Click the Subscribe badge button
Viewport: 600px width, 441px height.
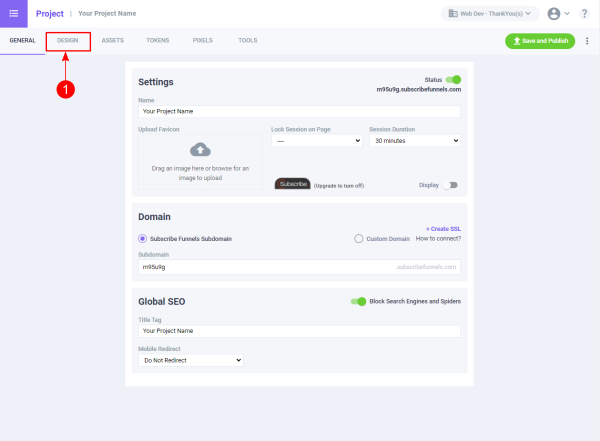(293, 184)
